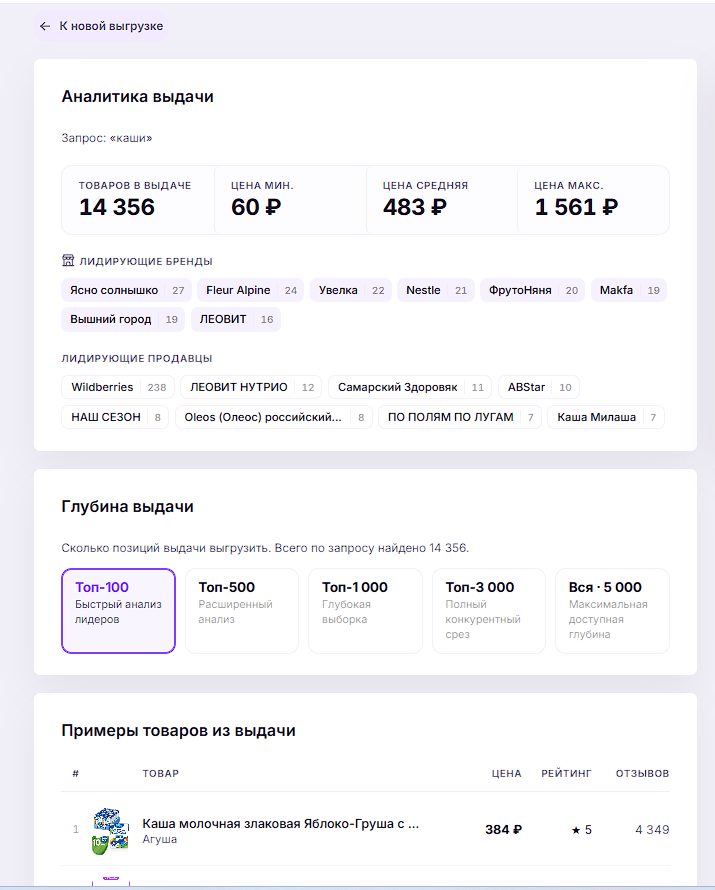The height and width of the screenshot is (890, 715).
Task: Click the Makfa brand chip
Action: click(x=629, y=290)
